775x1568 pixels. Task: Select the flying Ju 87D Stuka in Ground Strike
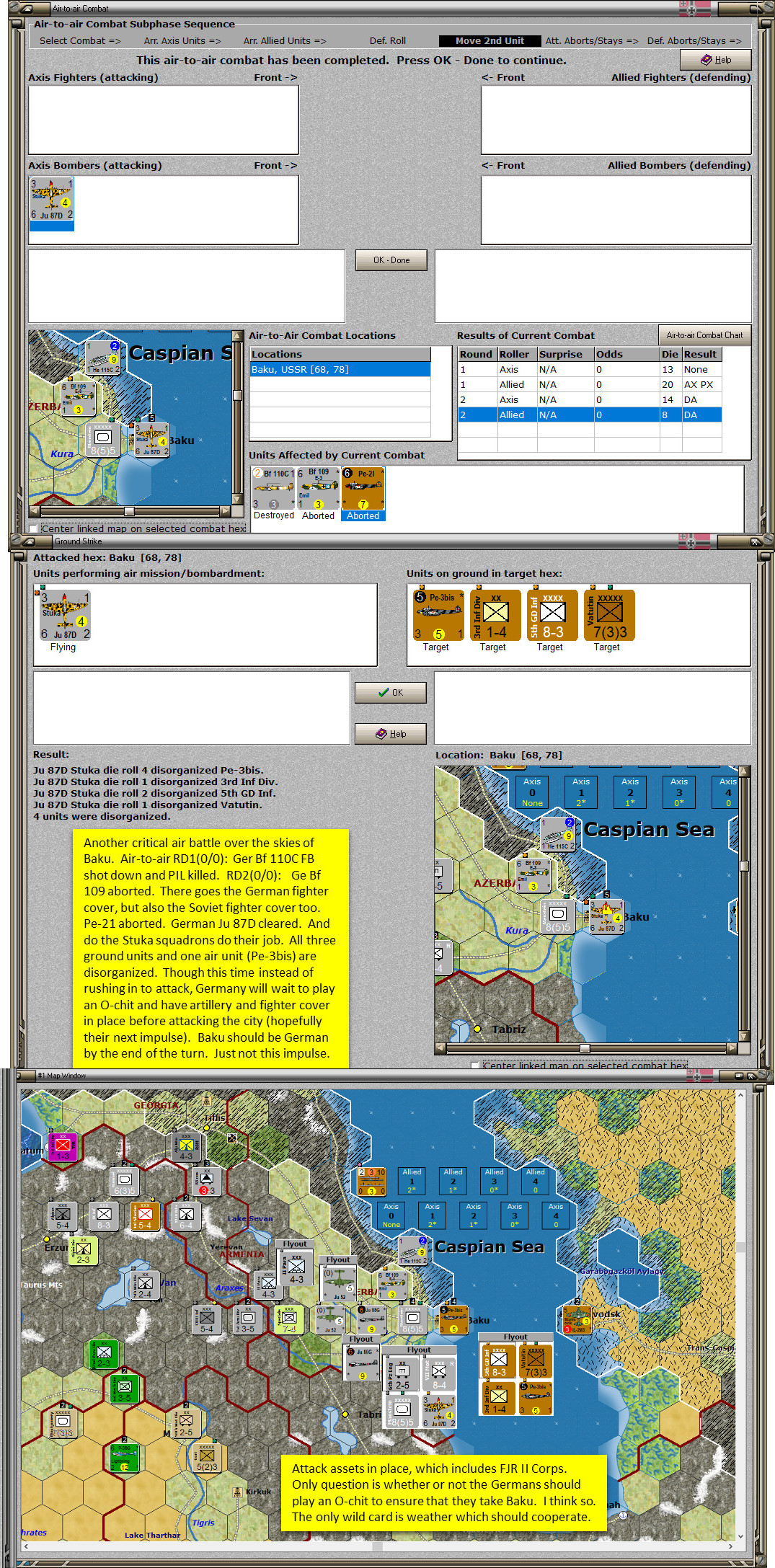(x=63, y=616)
